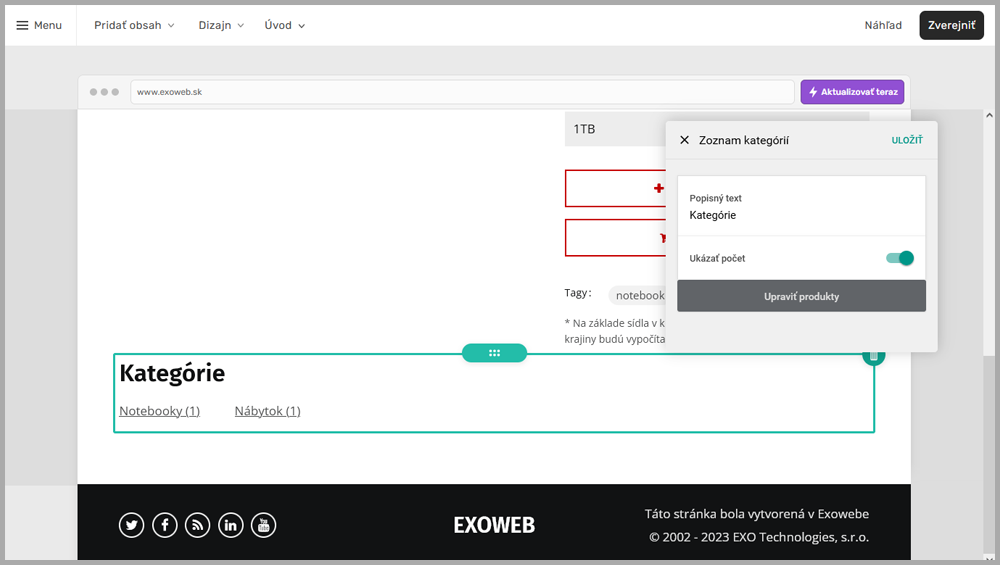This screenshot has height=565, width=1000.
Task: Click the Popisný text input field
Action: tap(800, 215)
